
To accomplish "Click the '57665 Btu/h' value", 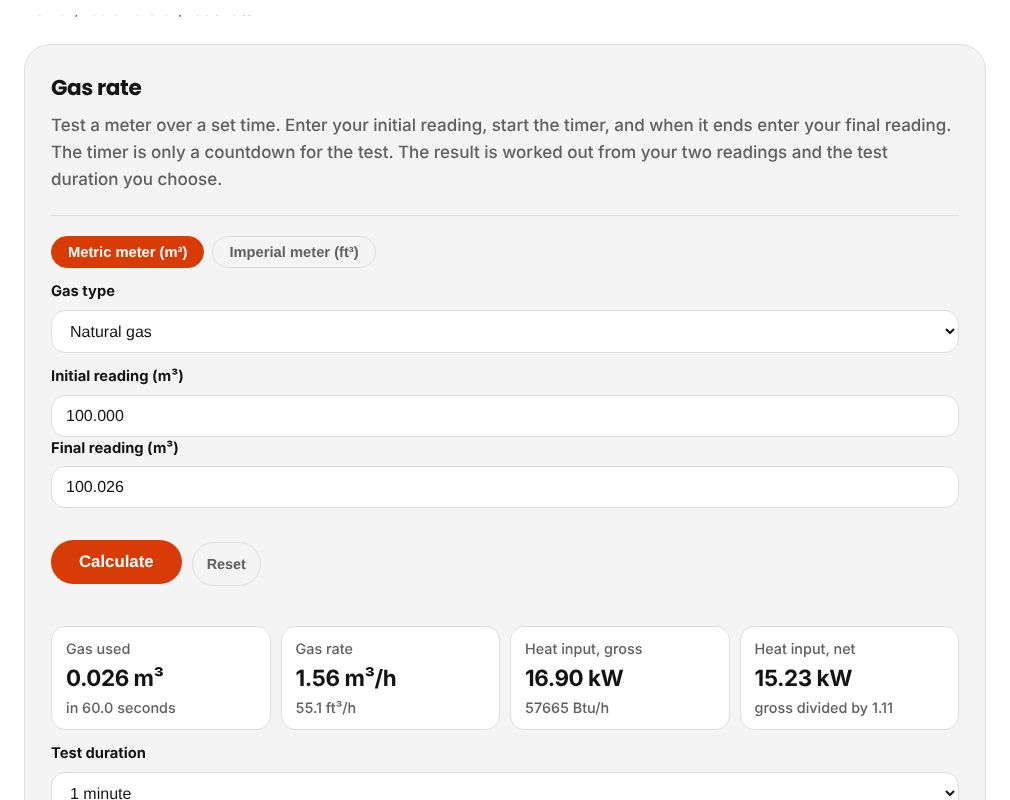I will click(x=567, y=708).
